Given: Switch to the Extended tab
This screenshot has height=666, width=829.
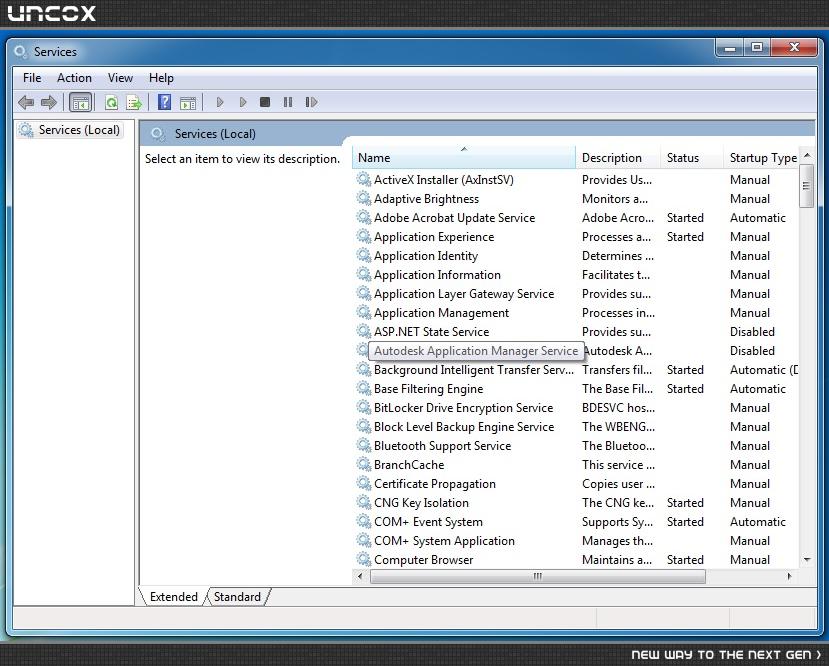Looking at the screenshot, I should 173,597.
